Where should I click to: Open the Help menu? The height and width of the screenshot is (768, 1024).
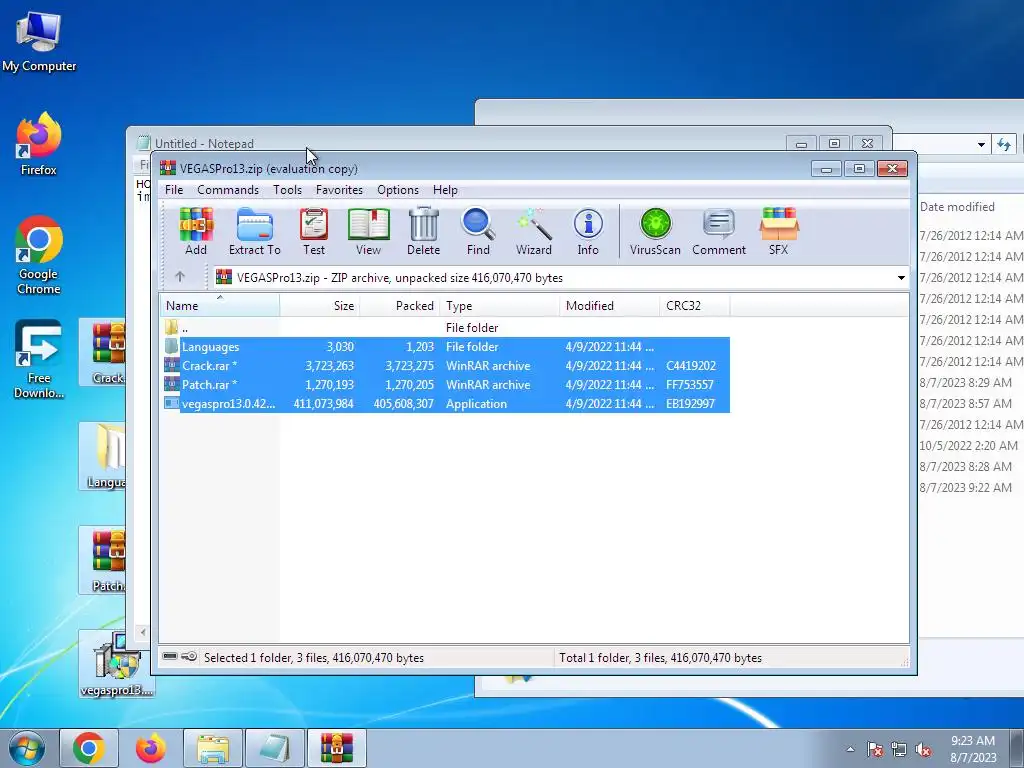pos(445,190)
